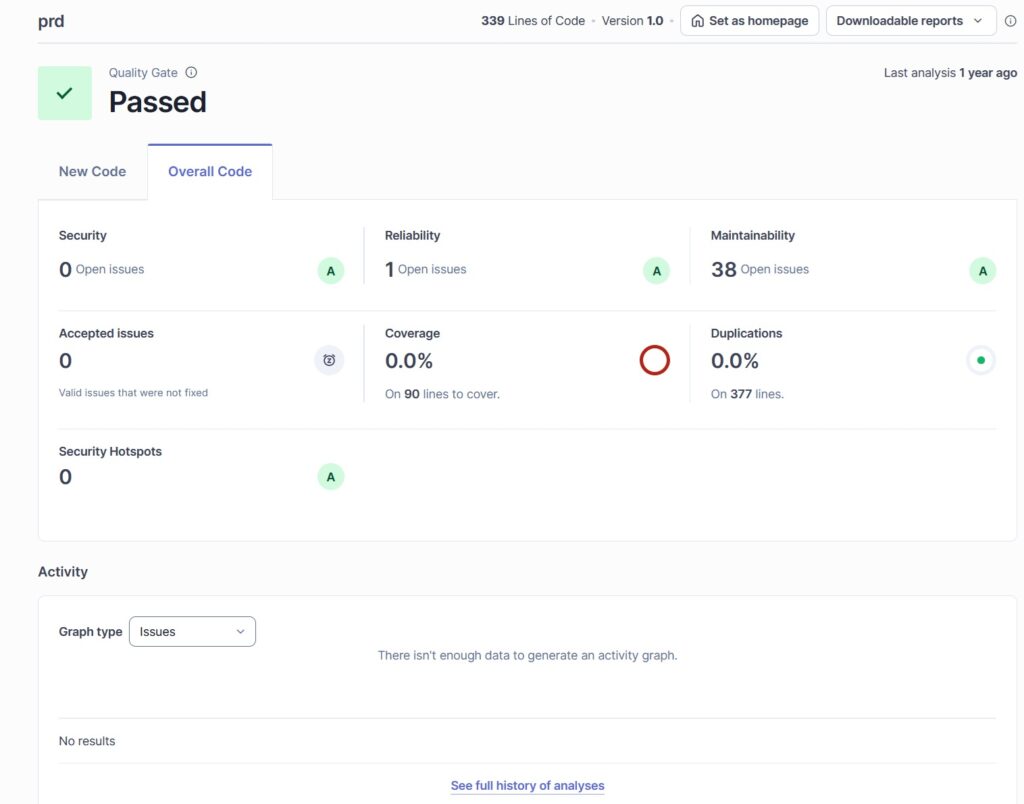This screenshot has height=804, width=1024.
Task: Open See full history of analyses link
Action: [x=527, y=785]
